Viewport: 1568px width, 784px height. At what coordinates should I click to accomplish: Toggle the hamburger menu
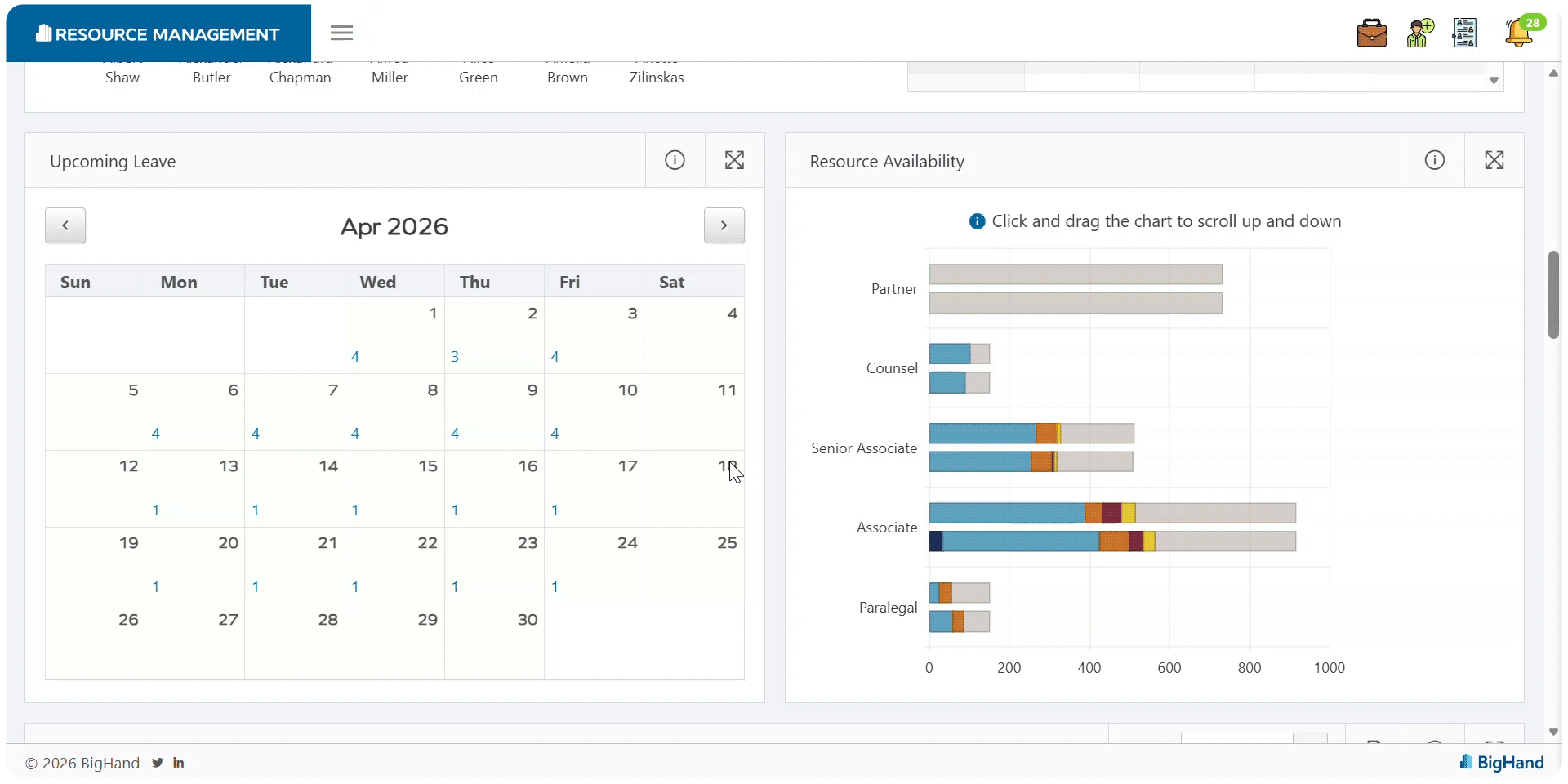click(x=341, y=33)
